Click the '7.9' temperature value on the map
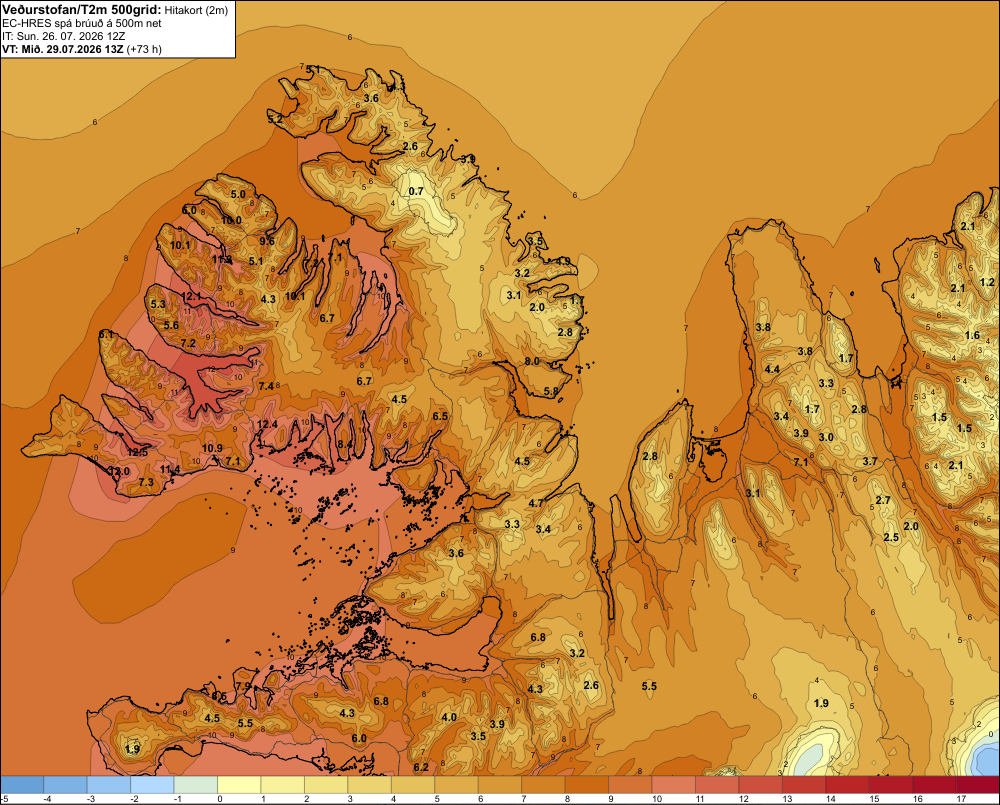The width and height of the screenshot is (1000, 805). 244,686
